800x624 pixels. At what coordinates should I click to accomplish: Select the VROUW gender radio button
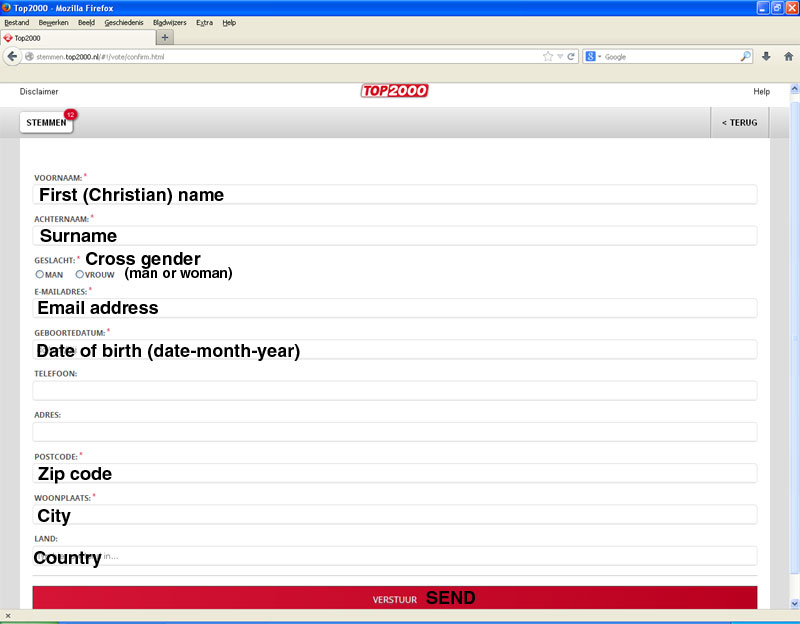click(80, 274)
